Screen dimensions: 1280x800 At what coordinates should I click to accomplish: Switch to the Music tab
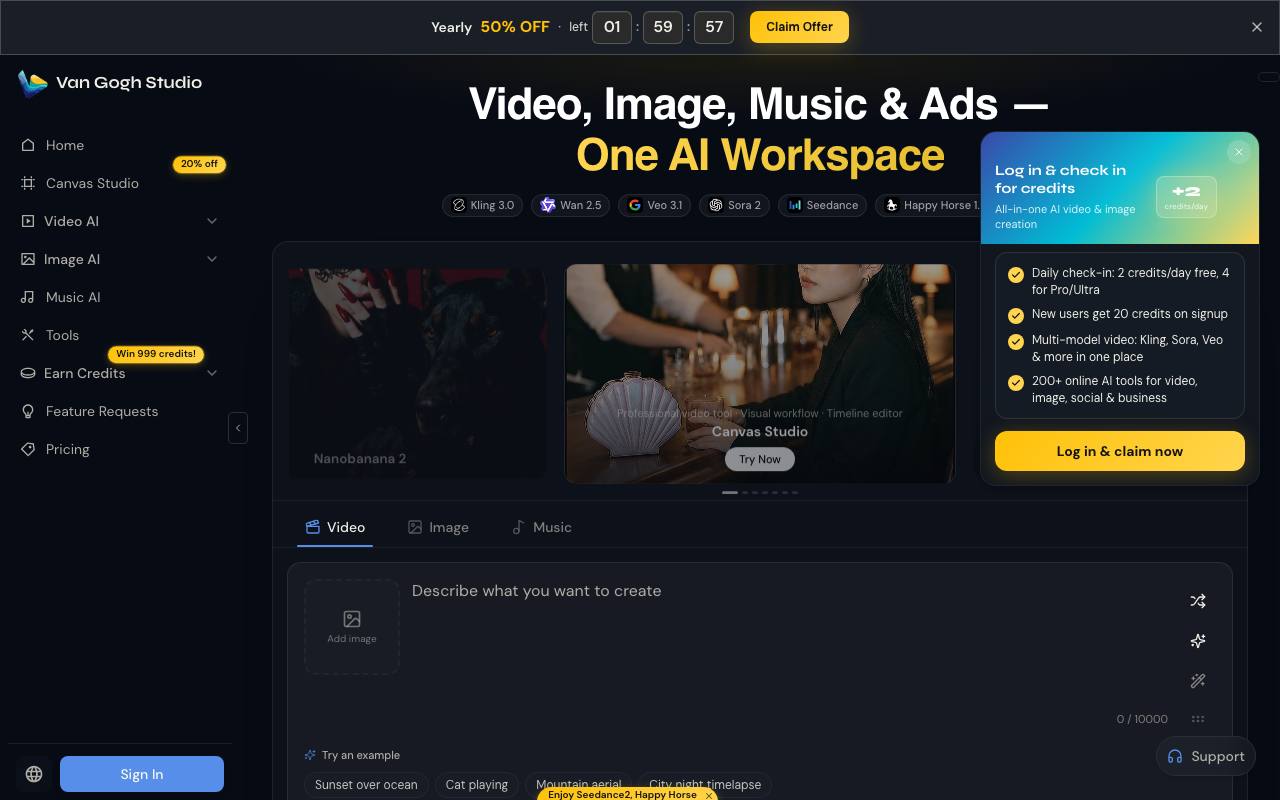point(541,527)
